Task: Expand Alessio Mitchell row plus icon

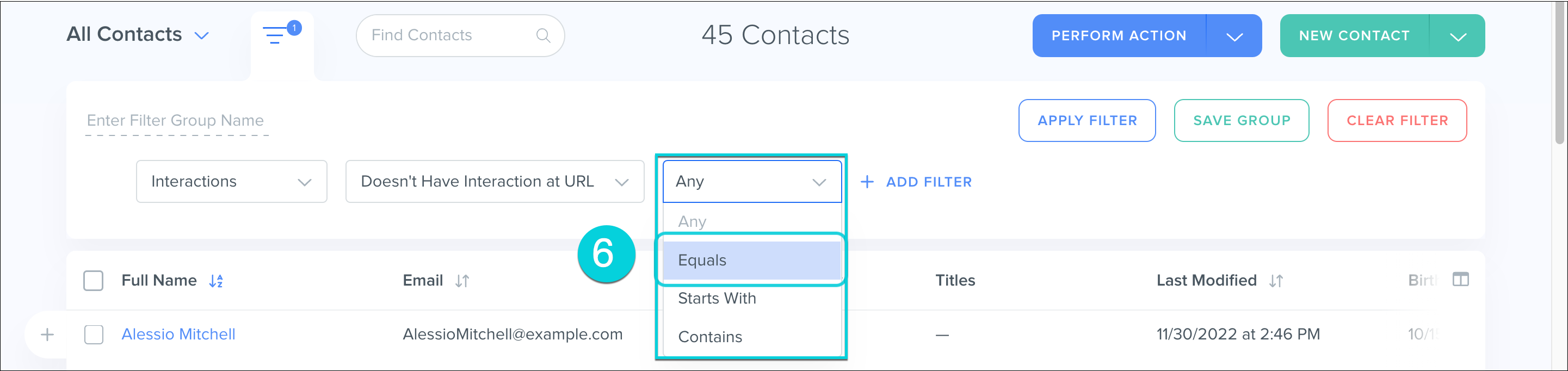Action: tap(47, 335)
